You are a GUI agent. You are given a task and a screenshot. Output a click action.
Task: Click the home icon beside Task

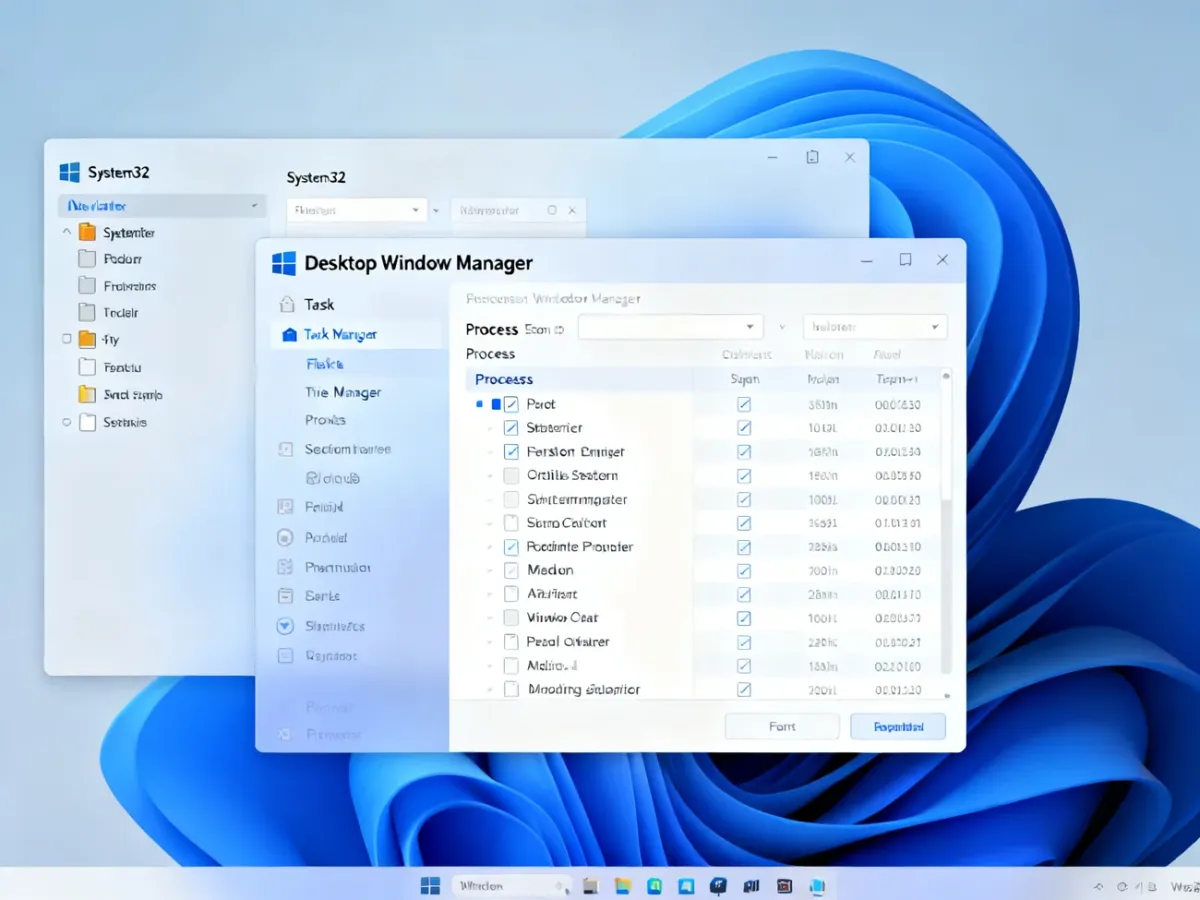(x=287, y=304)
